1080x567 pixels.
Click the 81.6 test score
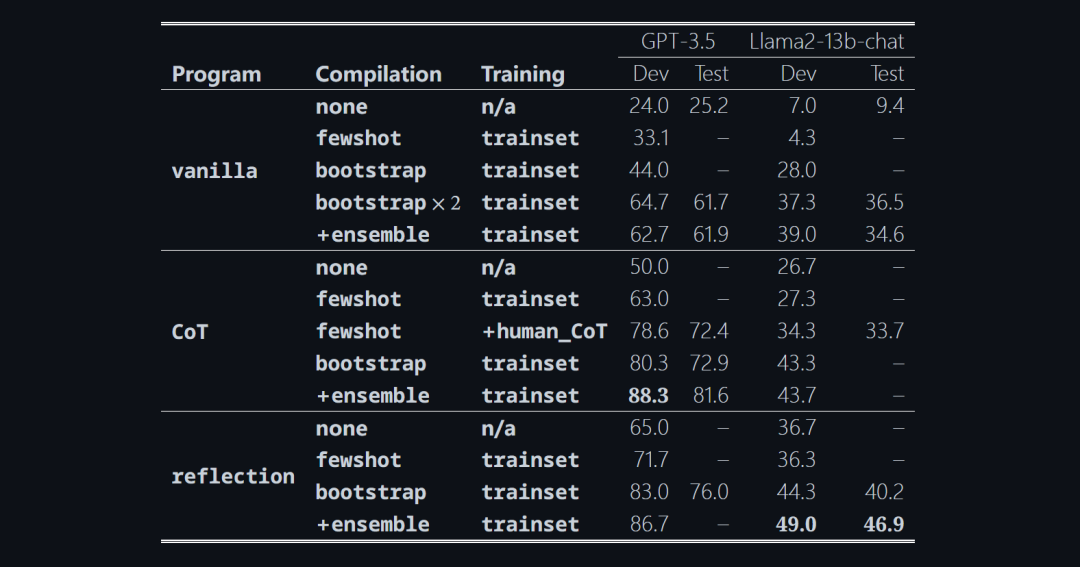coord(710,395)
